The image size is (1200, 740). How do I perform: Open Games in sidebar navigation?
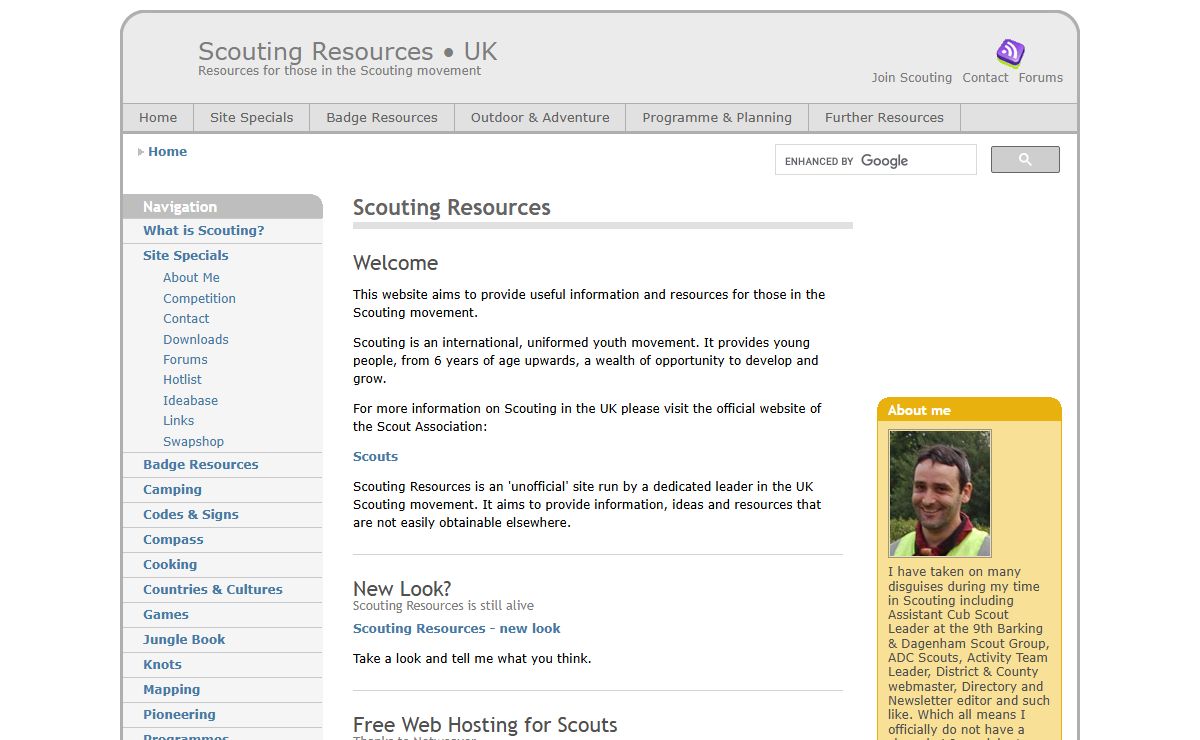tap(166, 615)
